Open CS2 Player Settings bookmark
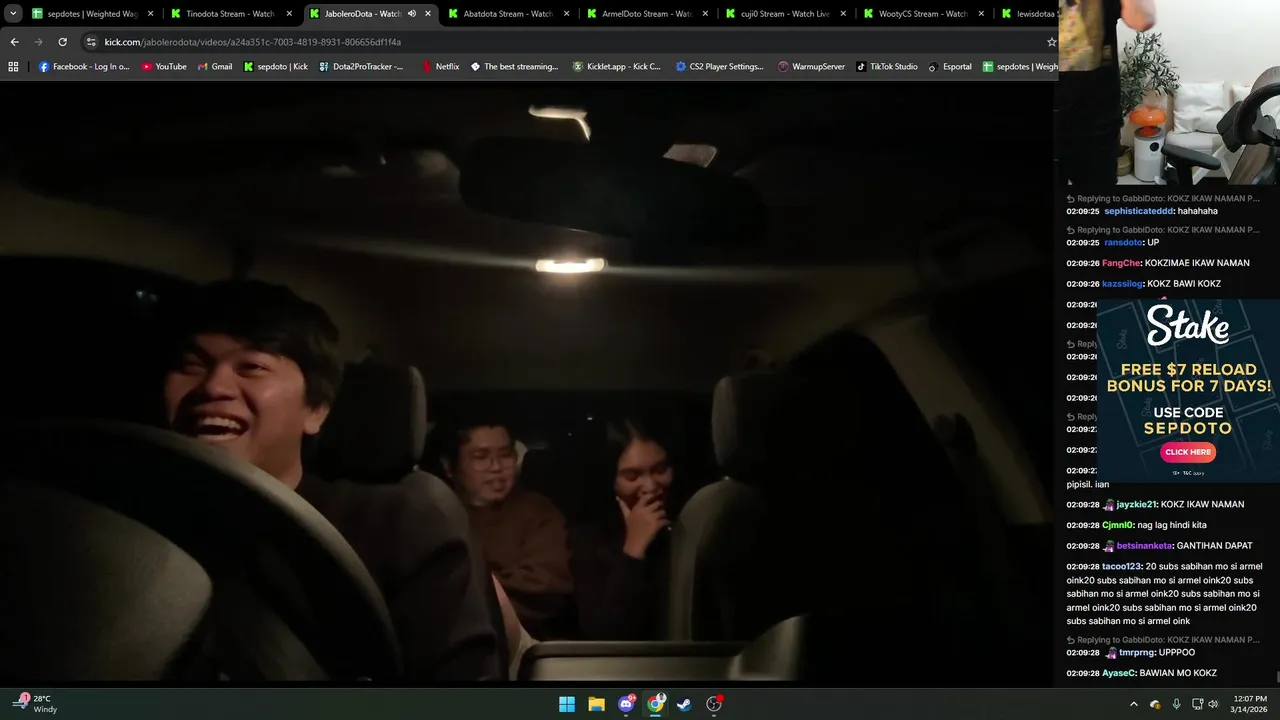This screenshot has width=1280, height=720. 719,67
